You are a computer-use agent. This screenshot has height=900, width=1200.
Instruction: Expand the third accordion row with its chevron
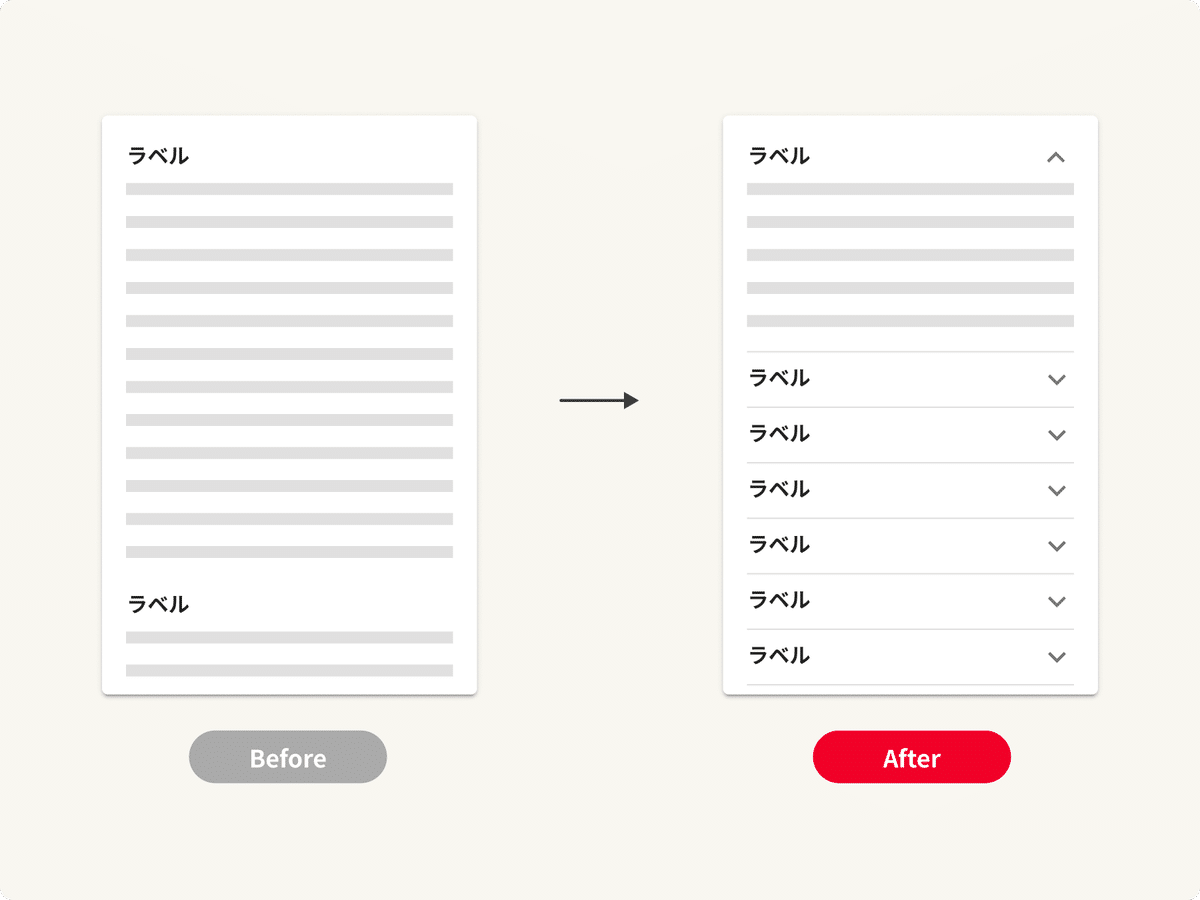click(x=1056, y=435)
